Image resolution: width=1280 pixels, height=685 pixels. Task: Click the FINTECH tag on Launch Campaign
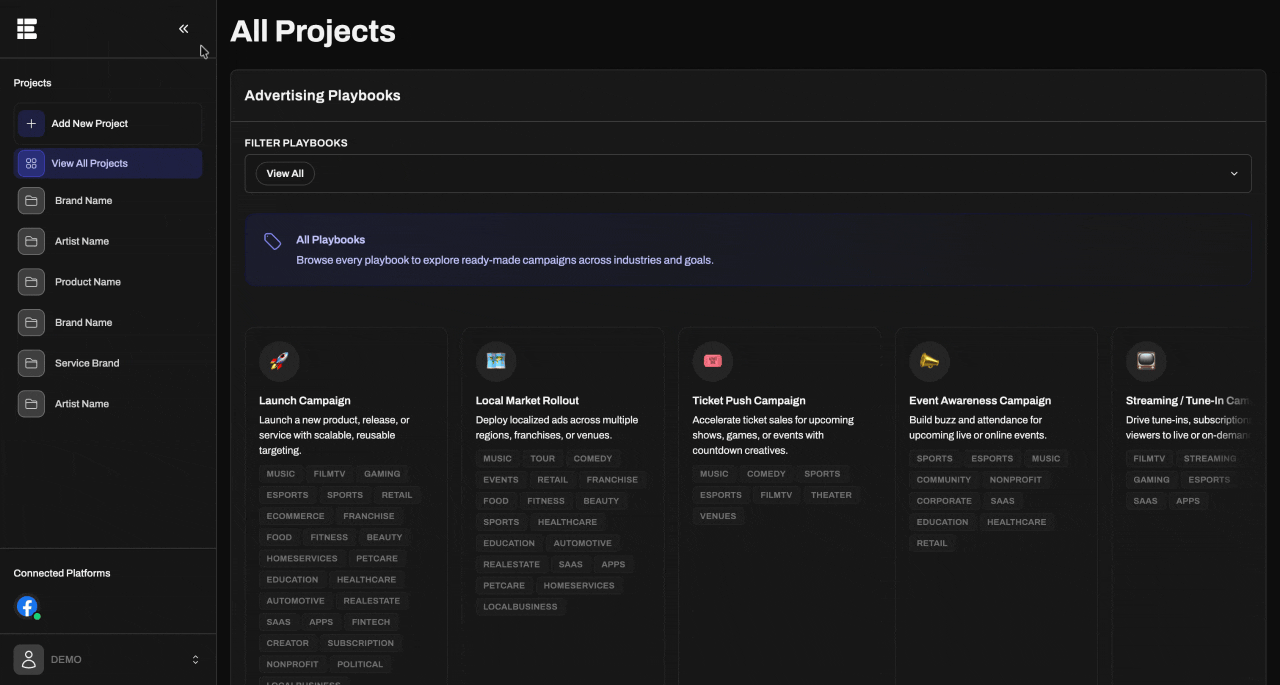point(371,622)
